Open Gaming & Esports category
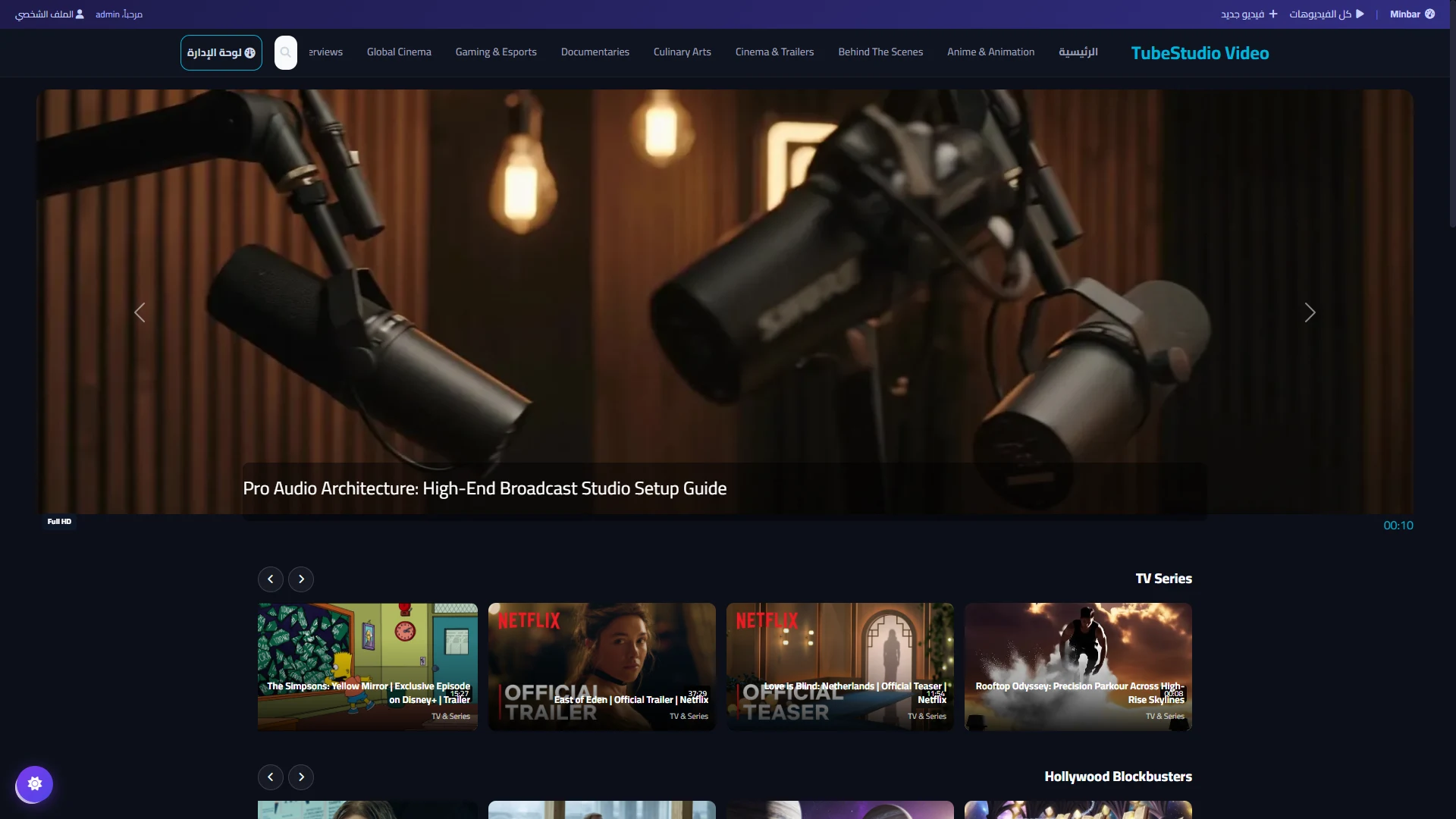Image resolution: width=1456 pixels, height=819 pixels. [496, 52]
